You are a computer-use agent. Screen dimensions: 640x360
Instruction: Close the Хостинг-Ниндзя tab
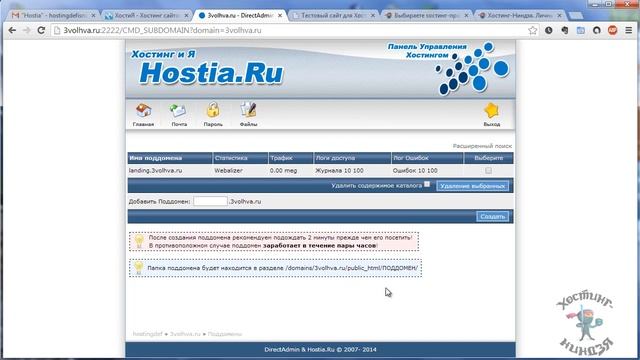[560, 16]
